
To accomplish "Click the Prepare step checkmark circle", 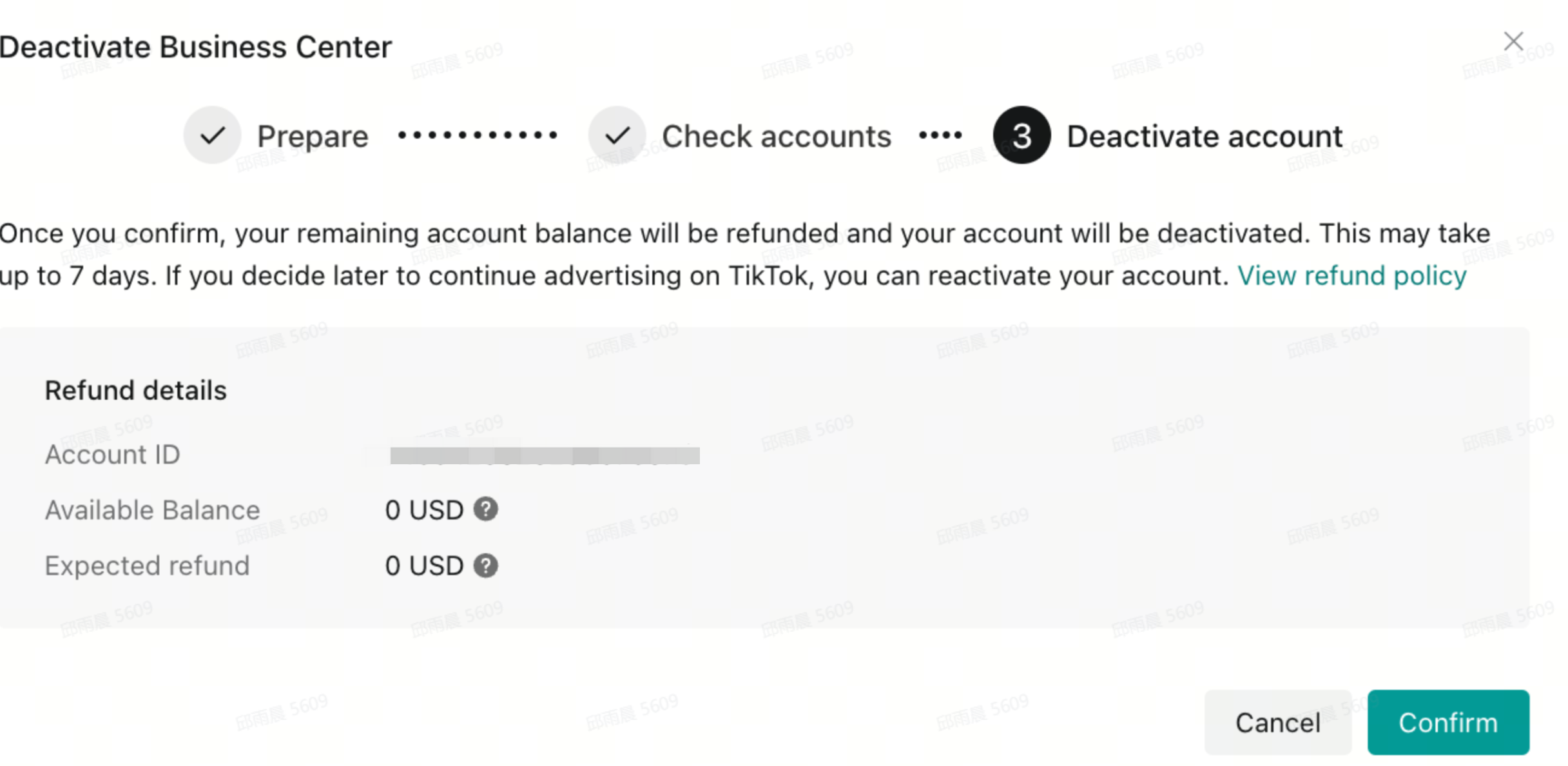I will [x=212, y=135].
